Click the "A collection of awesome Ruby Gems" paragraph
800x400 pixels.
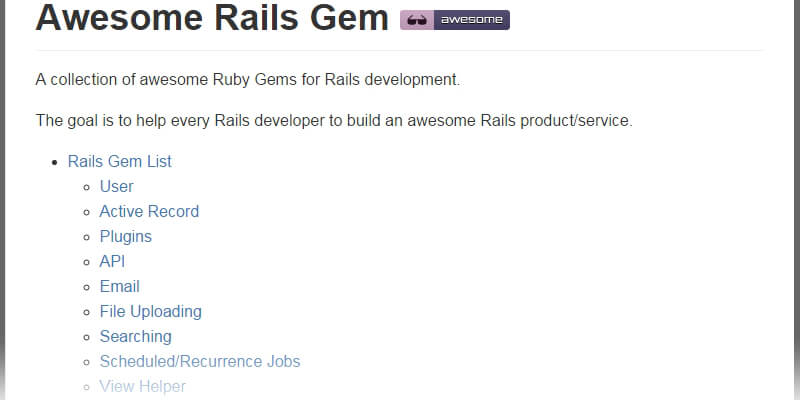click(x=247, y=79)
